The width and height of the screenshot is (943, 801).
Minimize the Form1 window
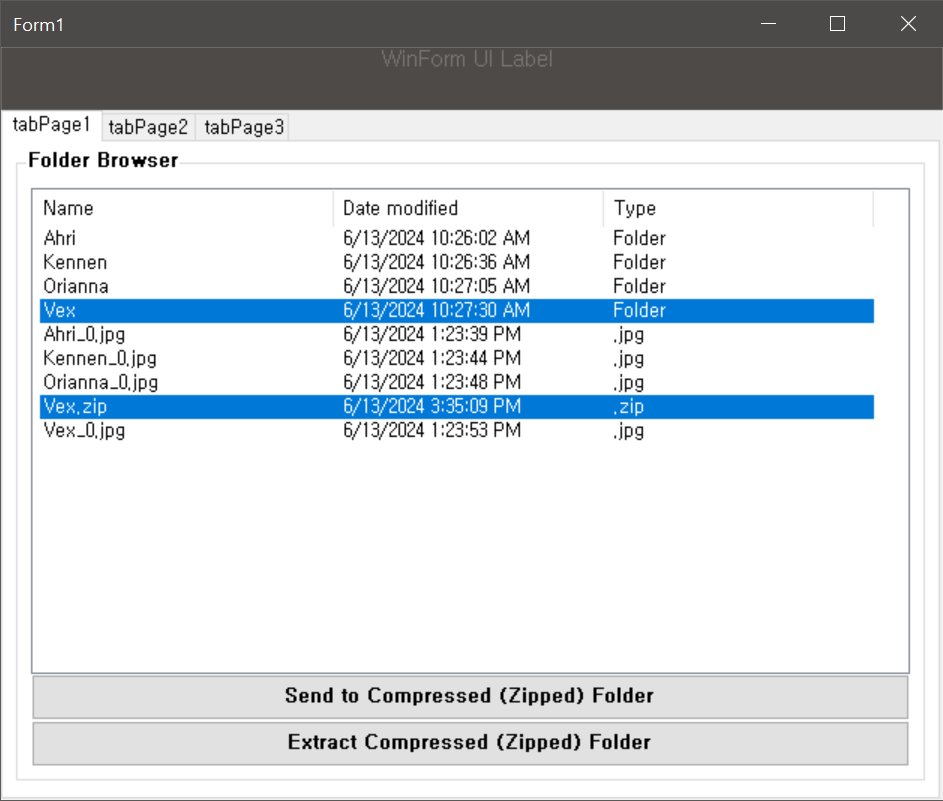(768, 24)
